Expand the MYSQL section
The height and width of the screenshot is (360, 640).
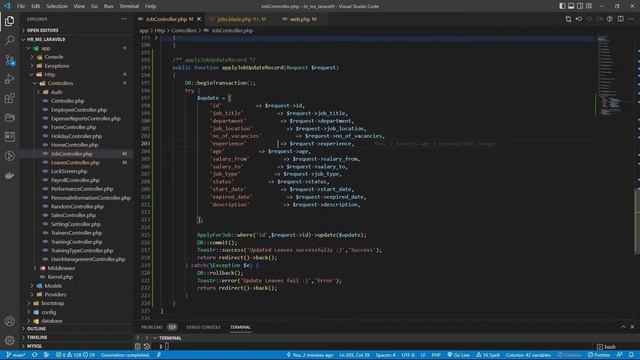click(x=77, y=346)
